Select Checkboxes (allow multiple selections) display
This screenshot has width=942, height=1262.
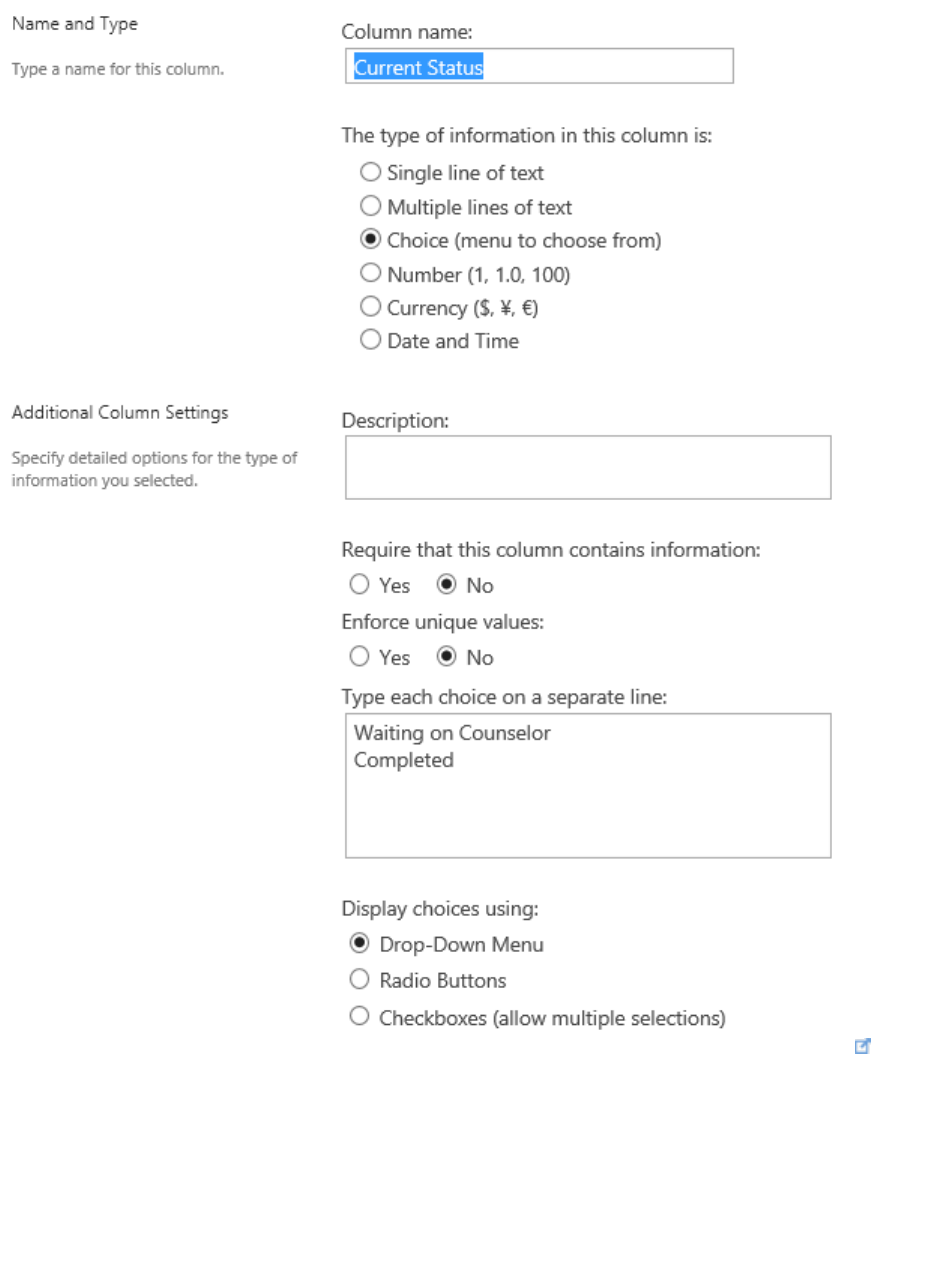[360, 1017]
